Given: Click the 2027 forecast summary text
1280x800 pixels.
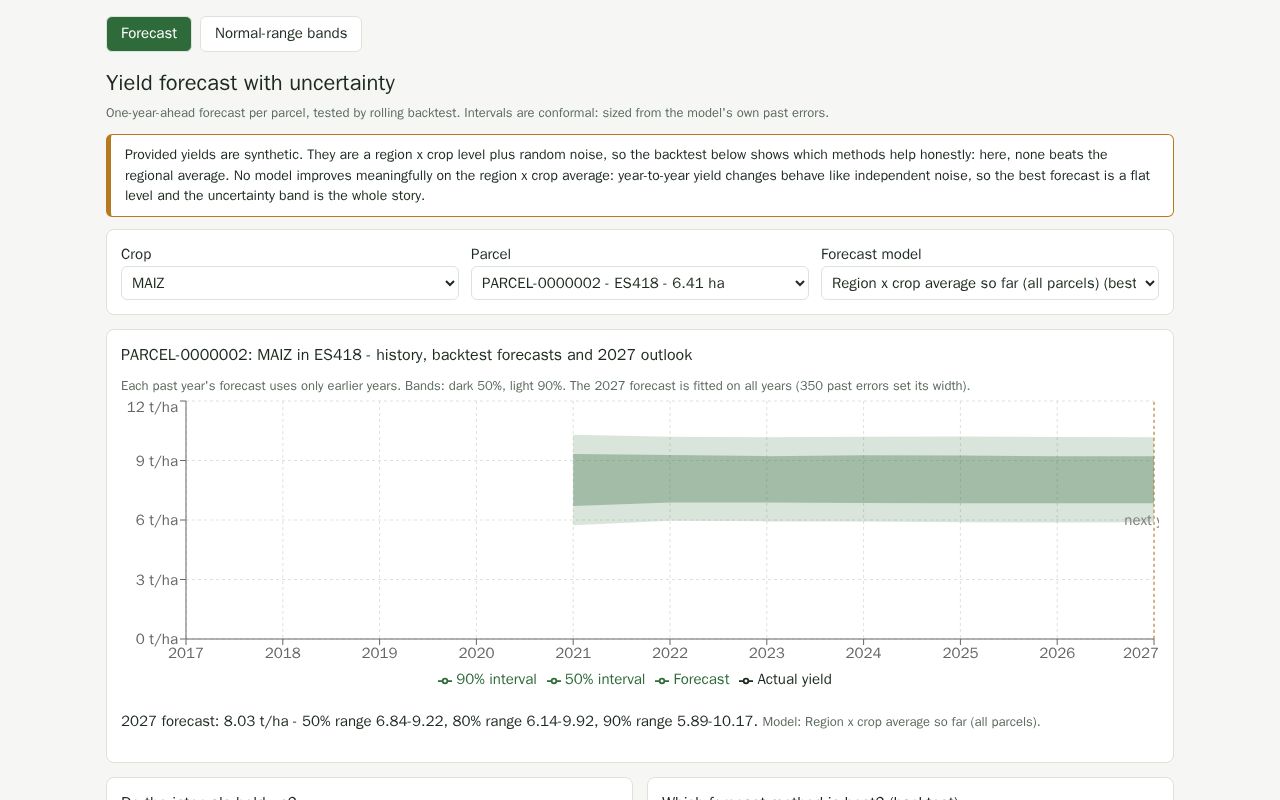Looking at the screenshot, I should (x=439, y=721).
